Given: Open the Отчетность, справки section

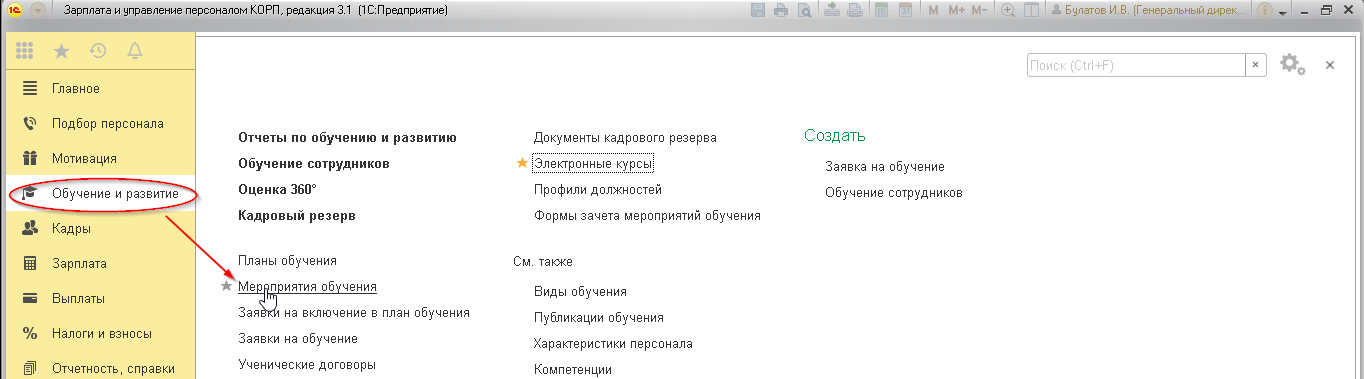Looking at the screenshot, I should coord(101,366).
